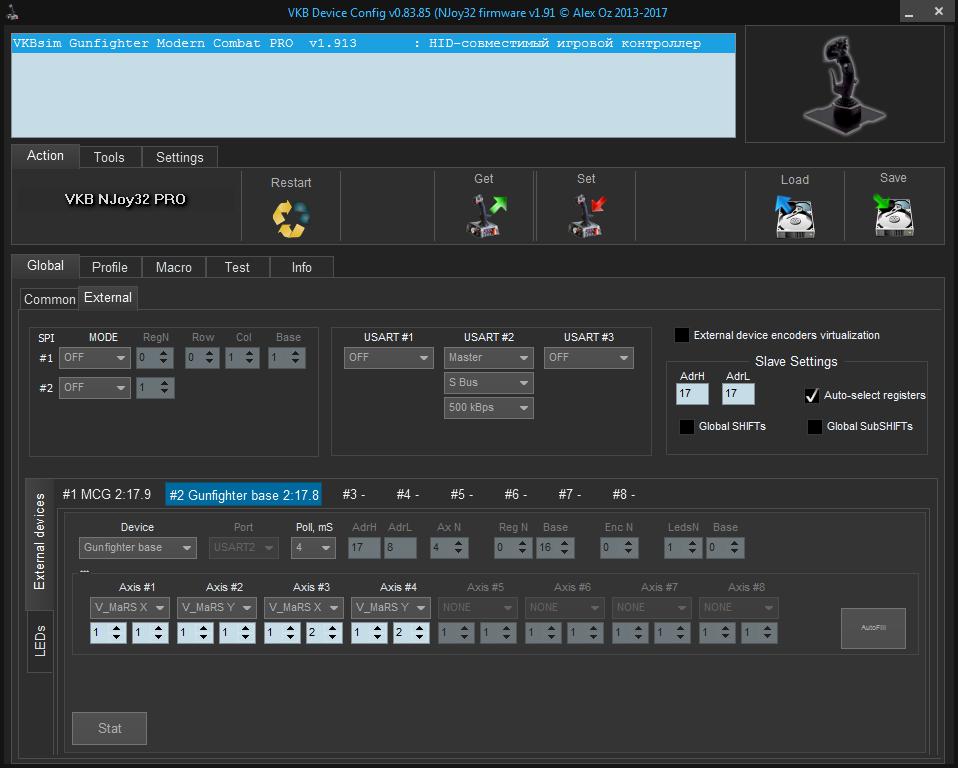Select #1 MCG 2:17.9 device tab

(x=107, y=494)
